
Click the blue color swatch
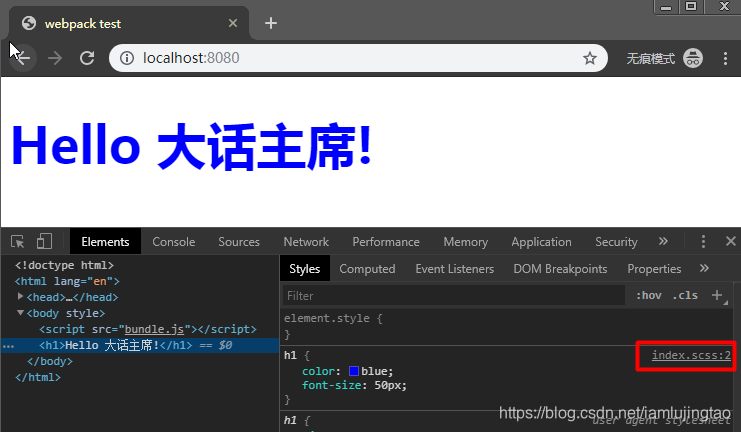(353, 371)
